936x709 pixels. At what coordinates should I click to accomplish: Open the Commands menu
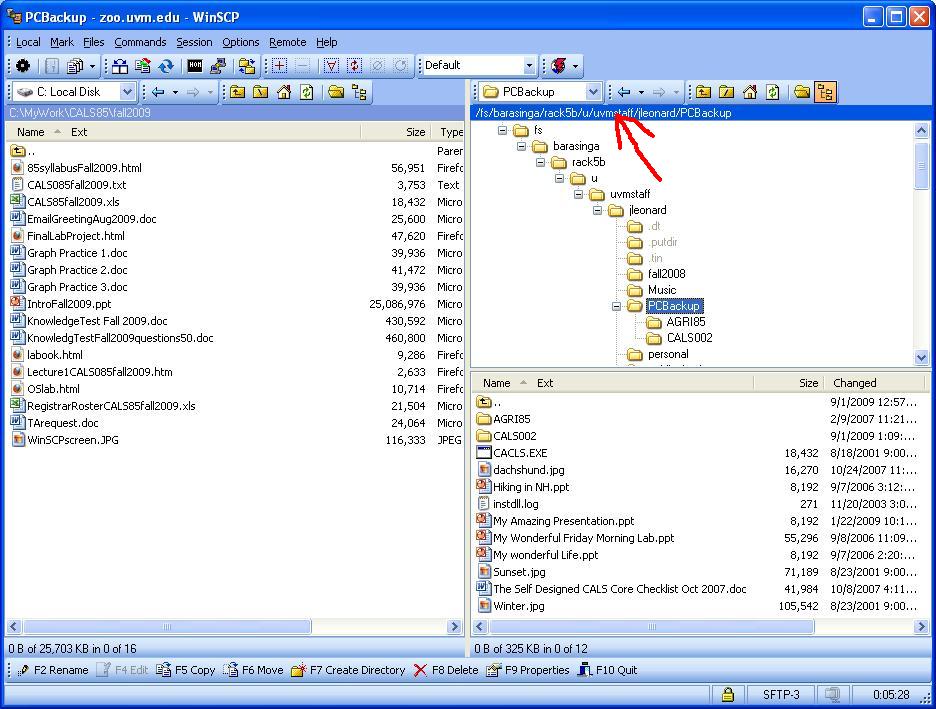[x=140, y=42]
